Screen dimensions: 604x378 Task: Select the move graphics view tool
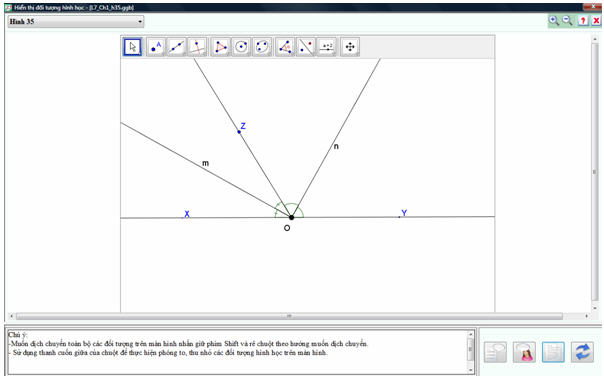tap(350, 47)
